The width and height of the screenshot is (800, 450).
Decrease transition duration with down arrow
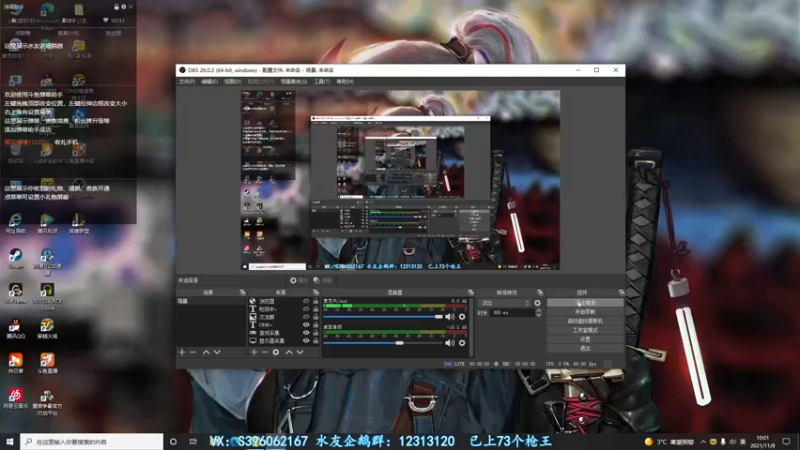538,315
